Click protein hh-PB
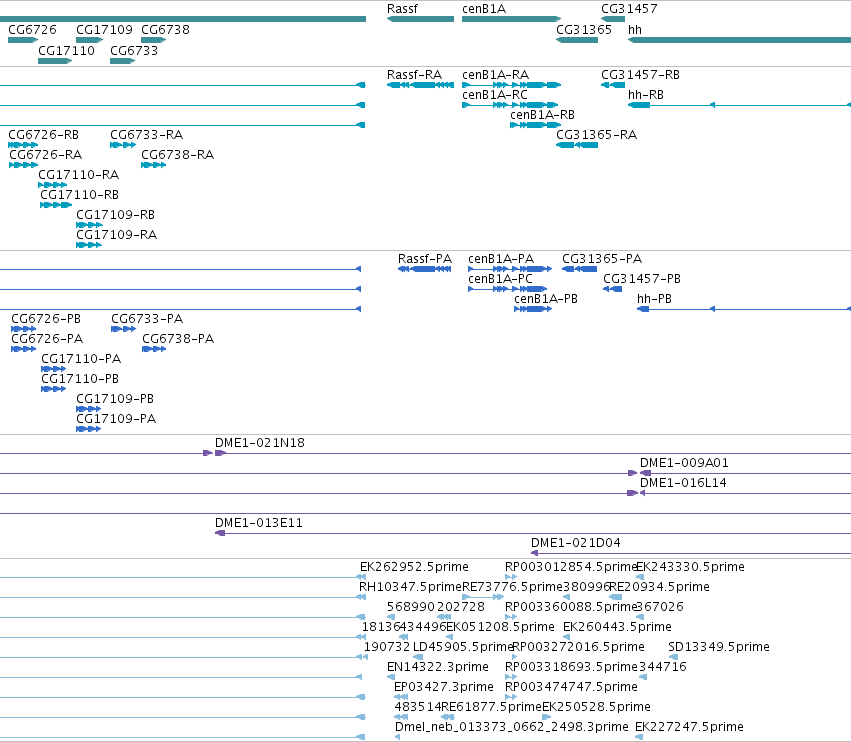Image resolution: width=851 pixels, height=742 pixels. click(x=744, y=309)
